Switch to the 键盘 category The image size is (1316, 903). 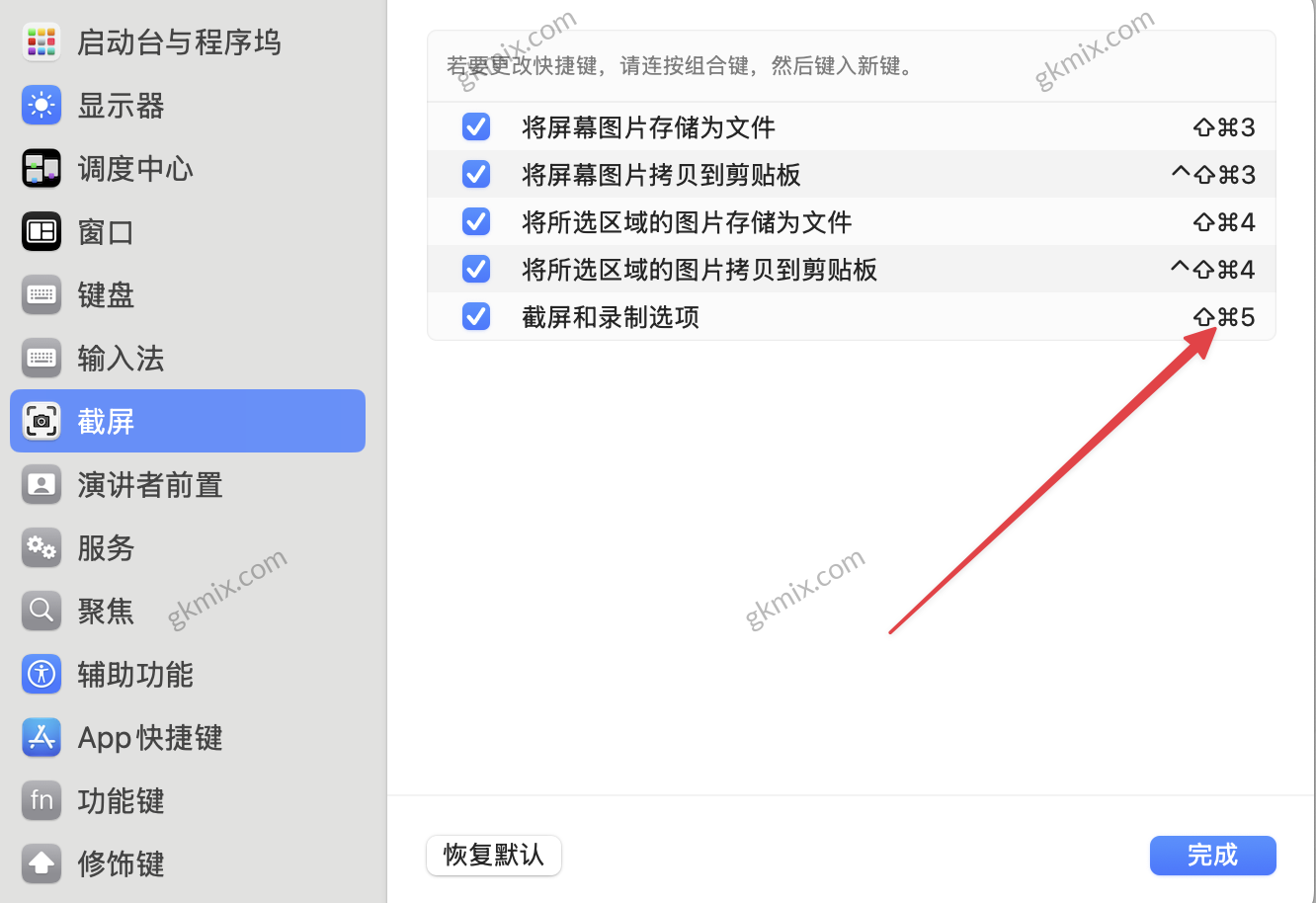[106, 295]
